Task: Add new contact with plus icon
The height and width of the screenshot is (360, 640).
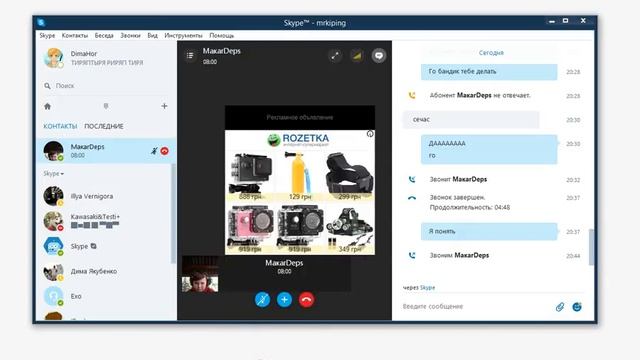Action: point(164,106)
